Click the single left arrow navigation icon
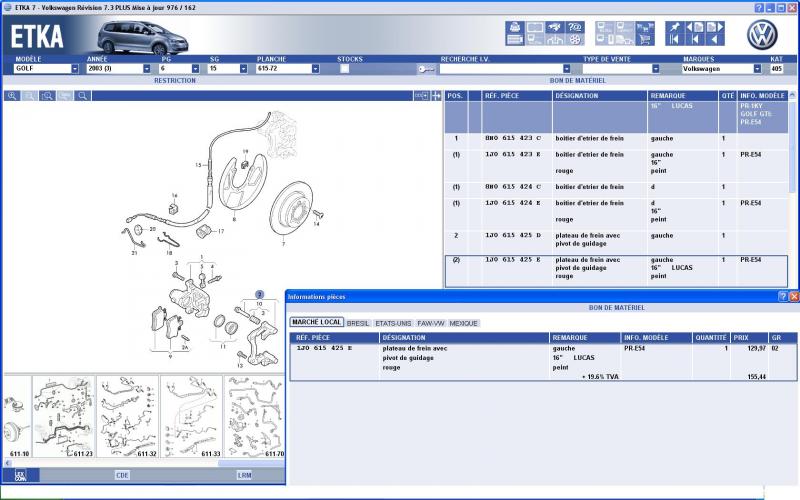 (715, 39)
